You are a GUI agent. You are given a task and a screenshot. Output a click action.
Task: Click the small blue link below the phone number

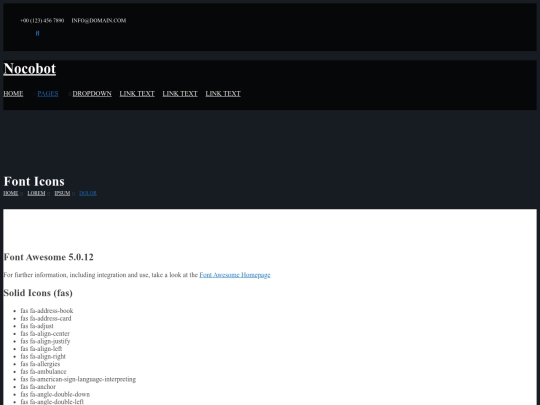coord(38,33)
